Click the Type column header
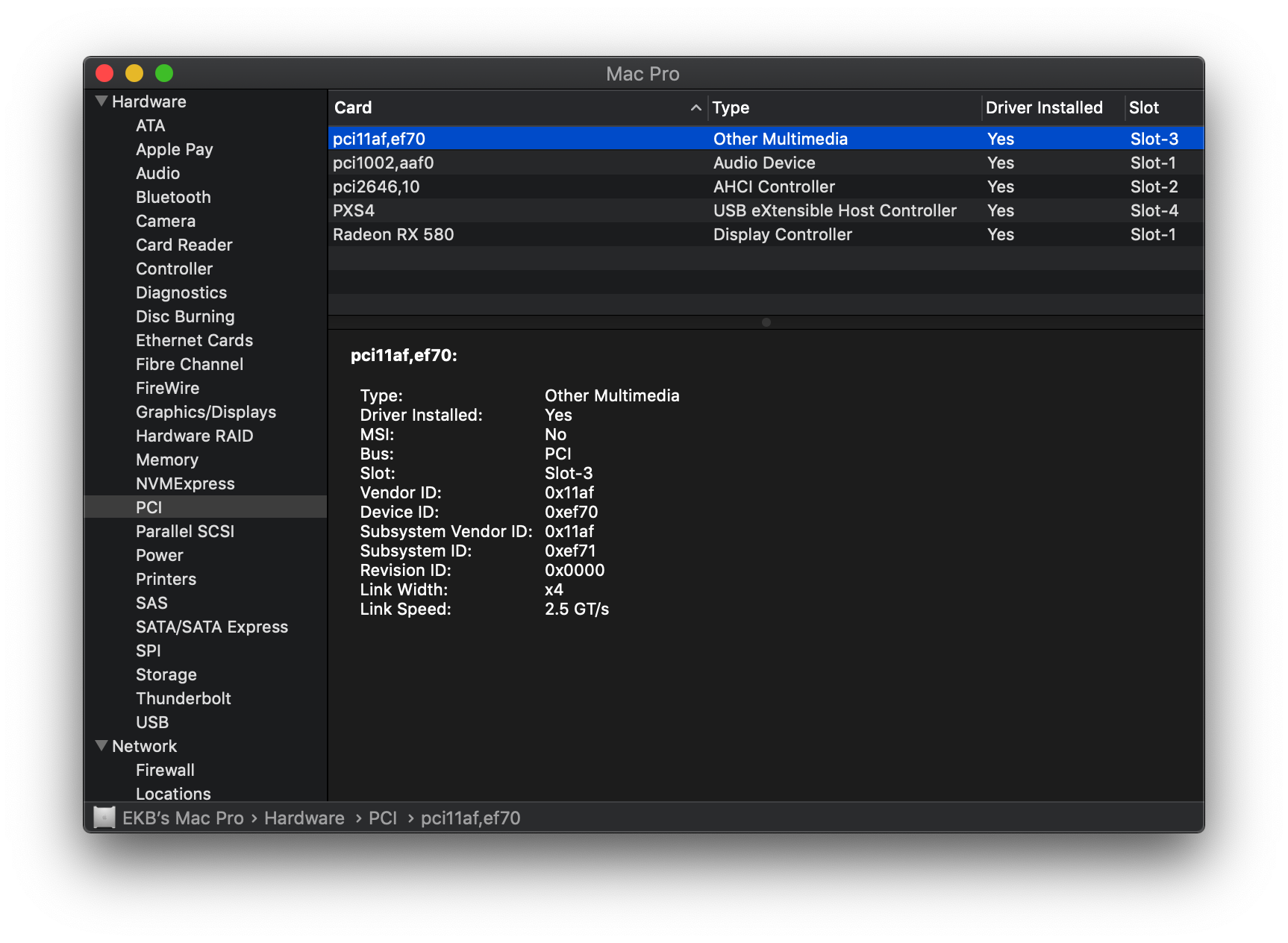1288x943 pixels. click(x=731, y=107)
